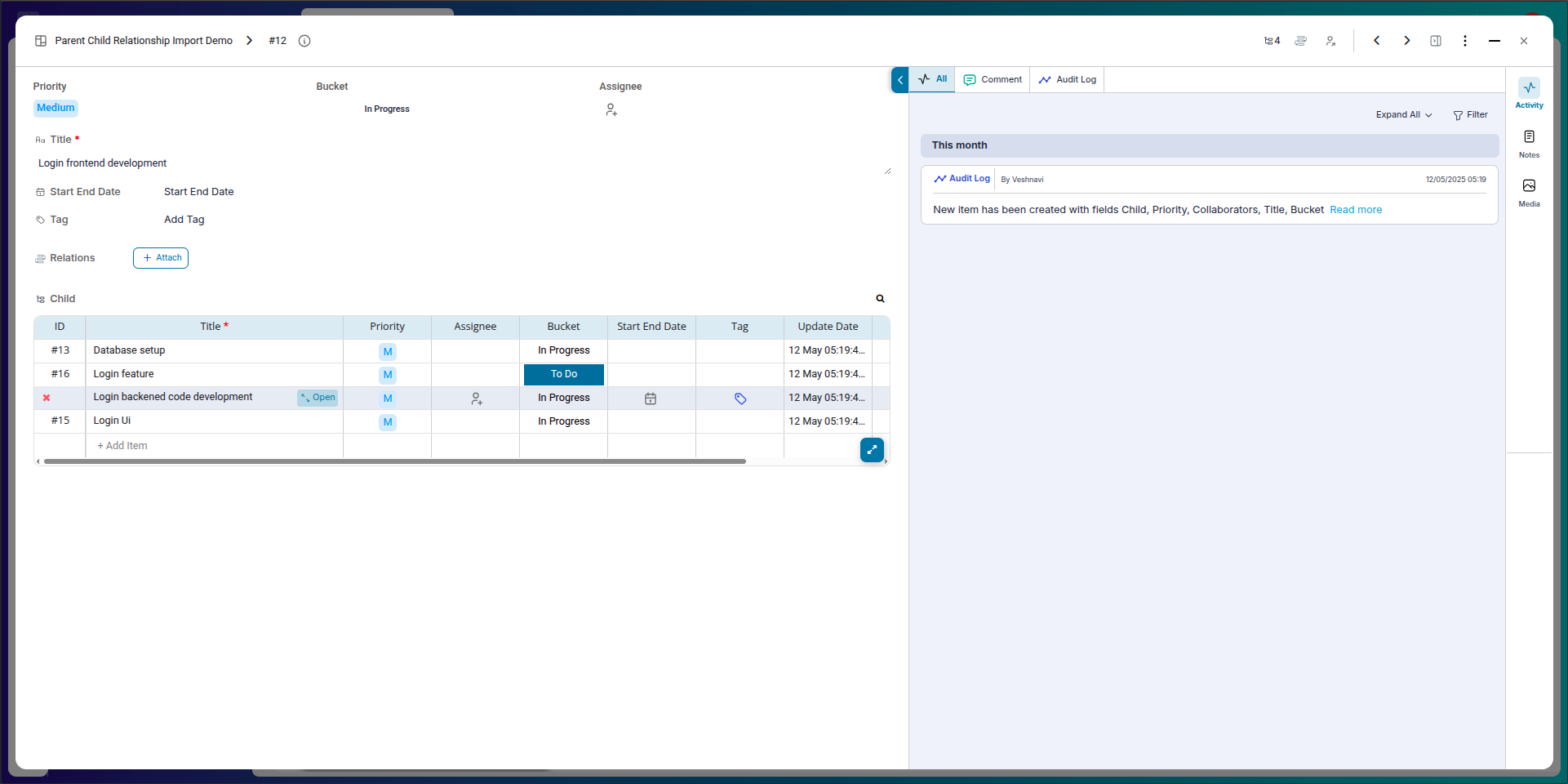Click Add Tag field
1568x784 pixels.
pyautogui.click(x=184, y=220)
